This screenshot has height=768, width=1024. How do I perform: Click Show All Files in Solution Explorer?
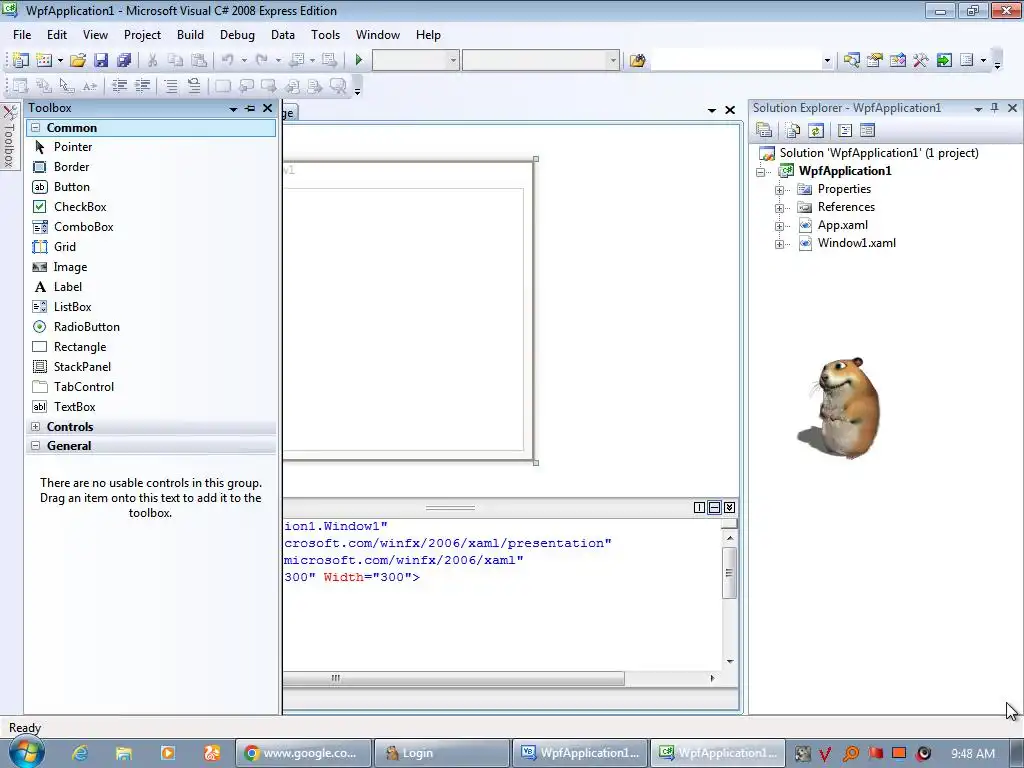(x=793, y=131)
